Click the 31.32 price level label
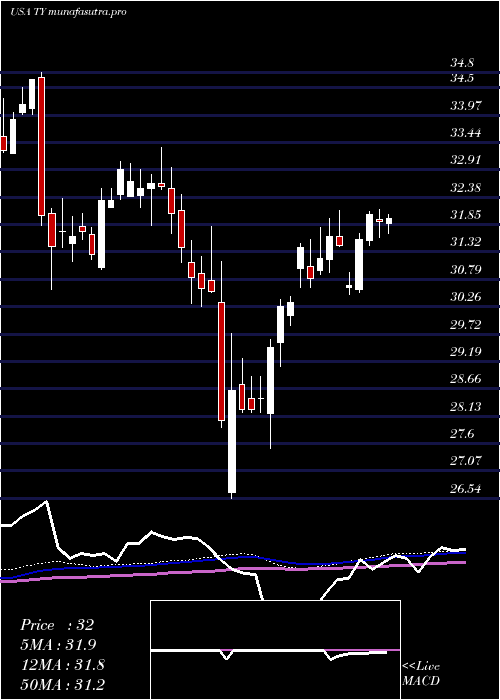 coord(467,242)
